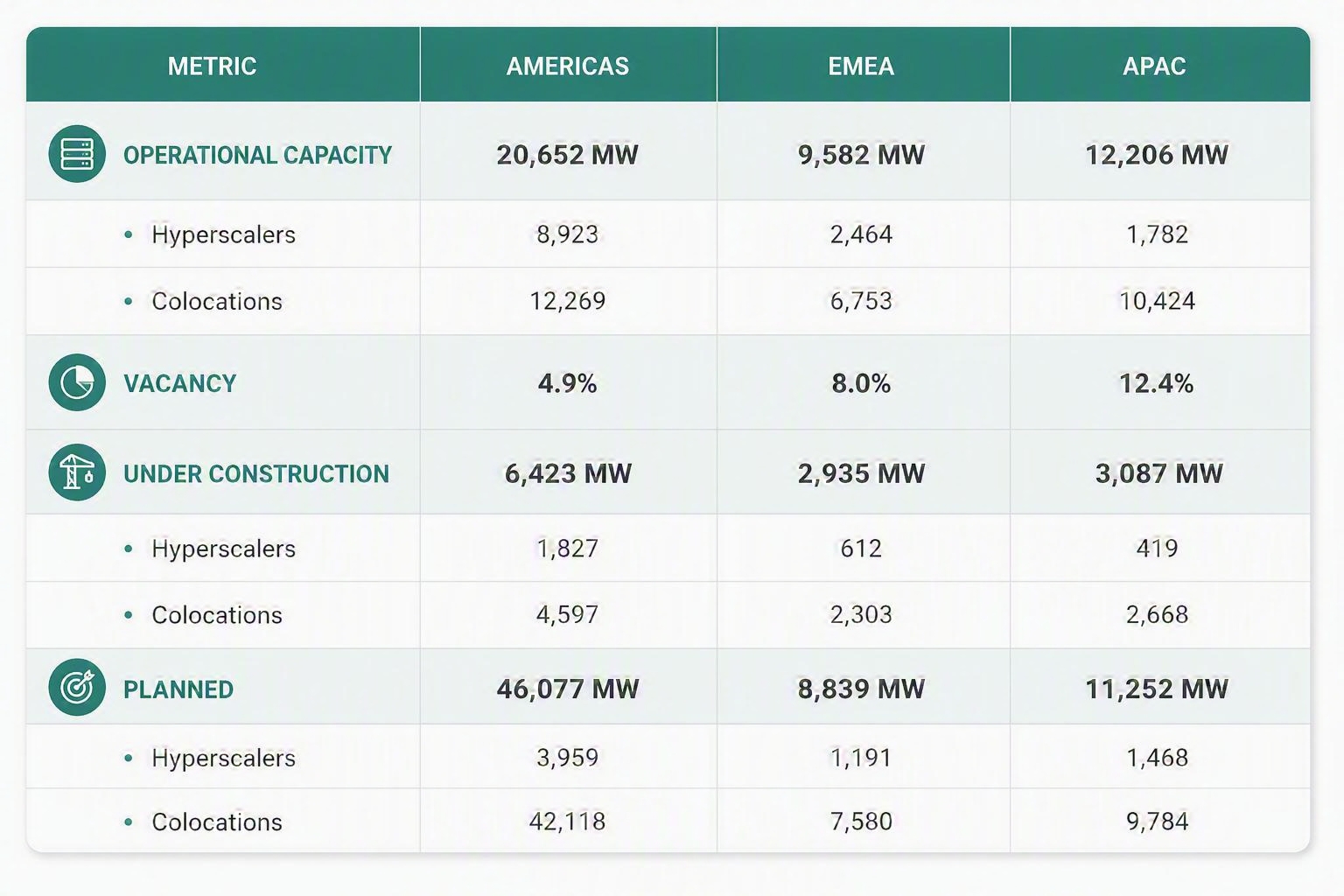Select Hyperscalers under Planned
This screenshot has width=1344, height=896.
223,758
